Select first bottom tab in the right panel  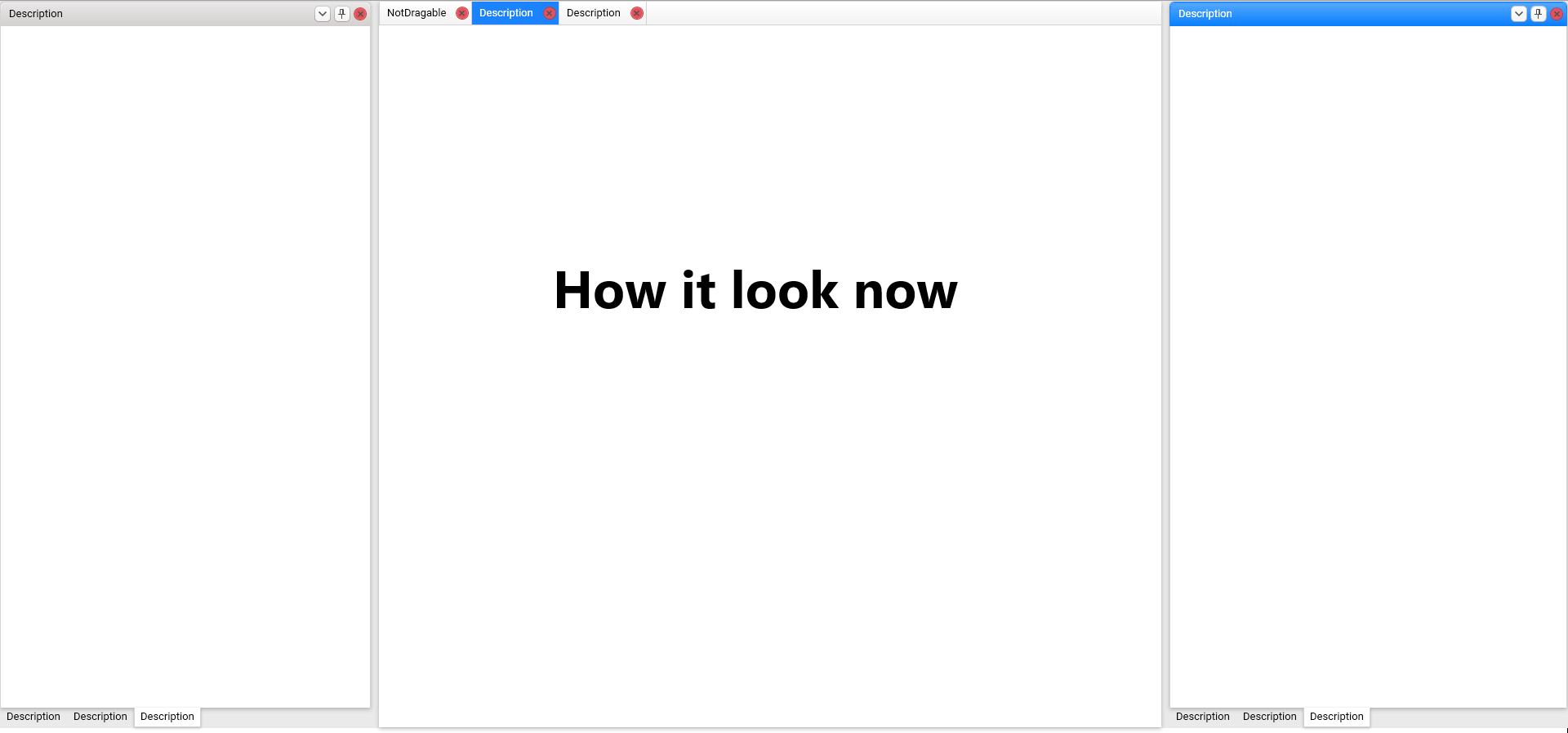(x=1202, y=717)
